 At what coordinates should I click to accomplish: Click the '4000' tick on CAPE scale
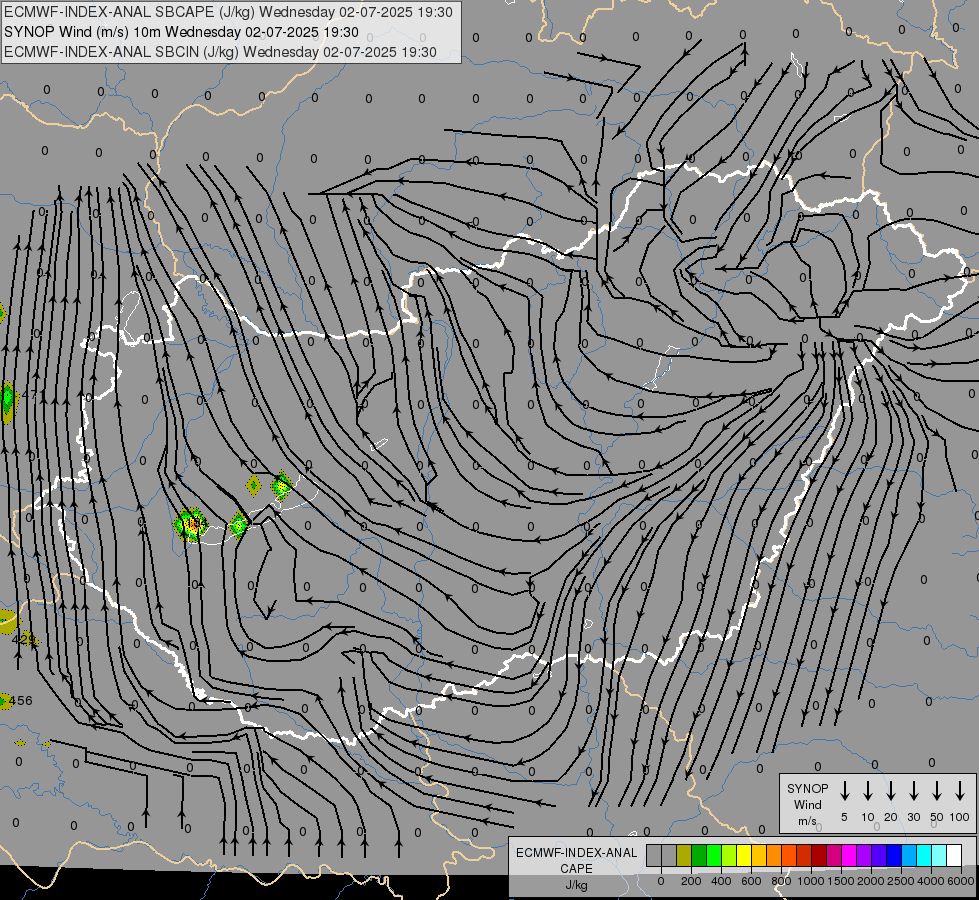point(931,881)
